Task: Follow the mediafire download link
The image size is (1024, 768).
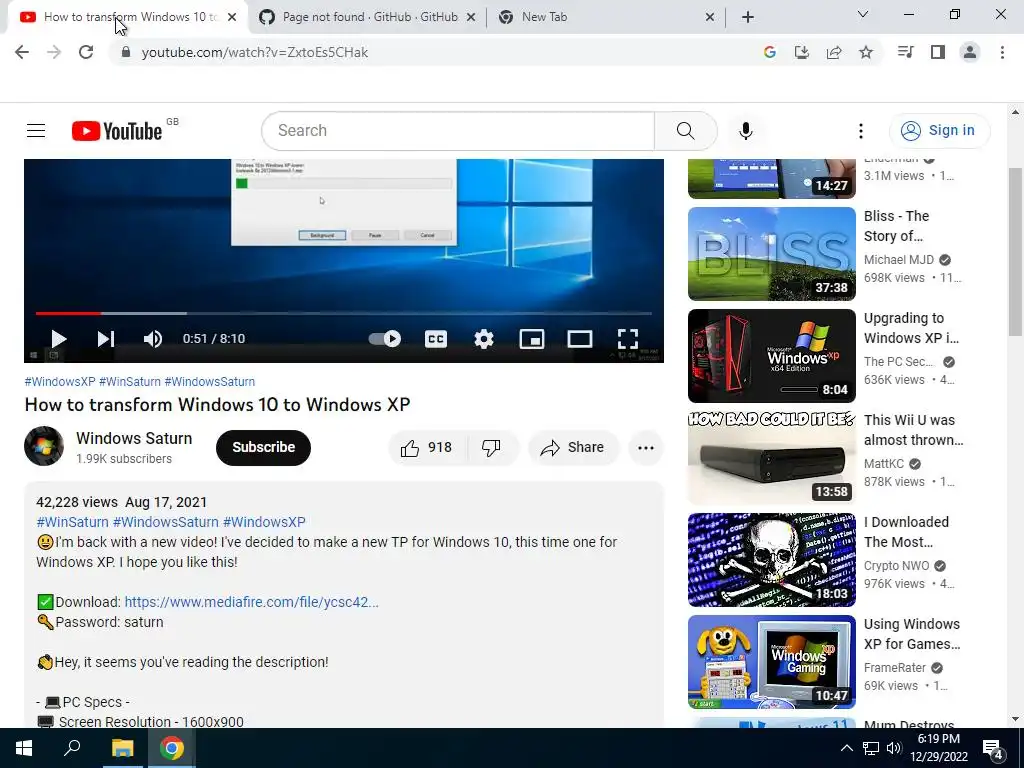Action: click(x=251, y=602)
